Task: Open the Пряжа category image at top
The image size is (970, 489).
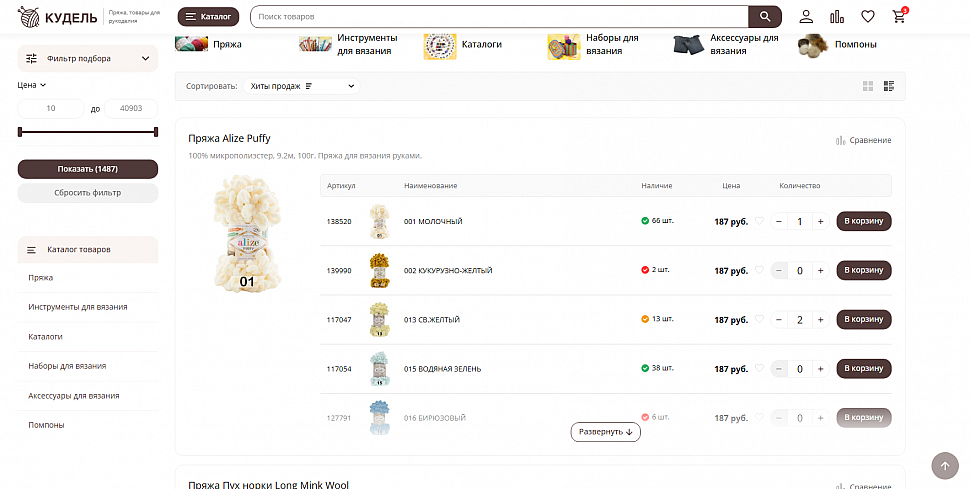Action: tap(191, 43)
